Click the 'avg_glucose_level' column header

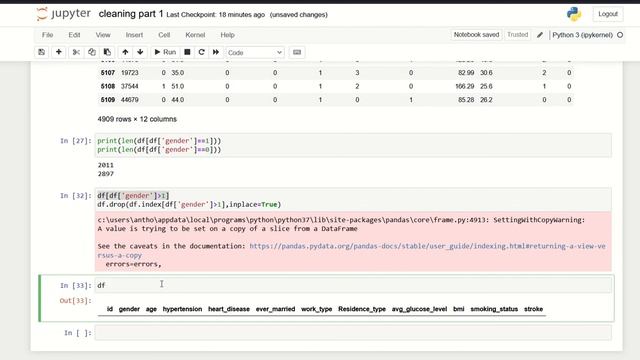point(419,309)
